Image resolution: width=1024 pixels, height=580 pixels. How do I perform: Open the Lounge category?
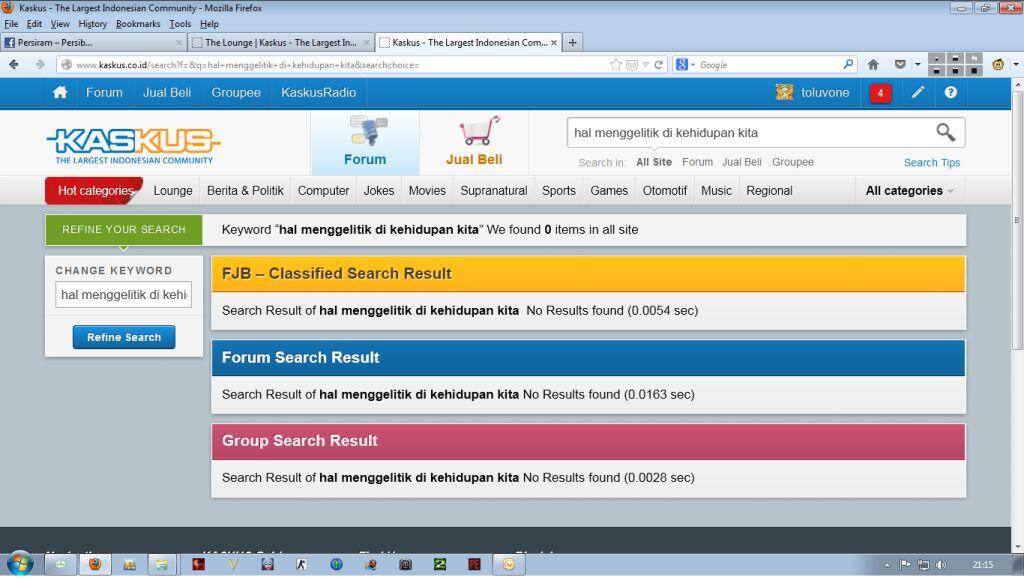tap(173, 191)
